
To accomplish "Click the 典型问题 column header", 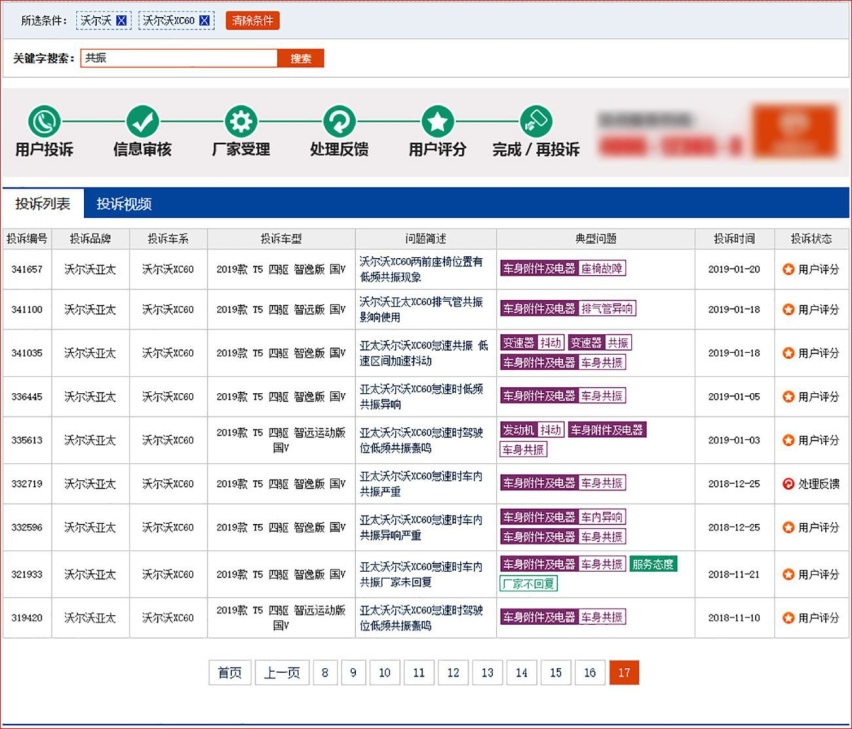I will 596,238.
